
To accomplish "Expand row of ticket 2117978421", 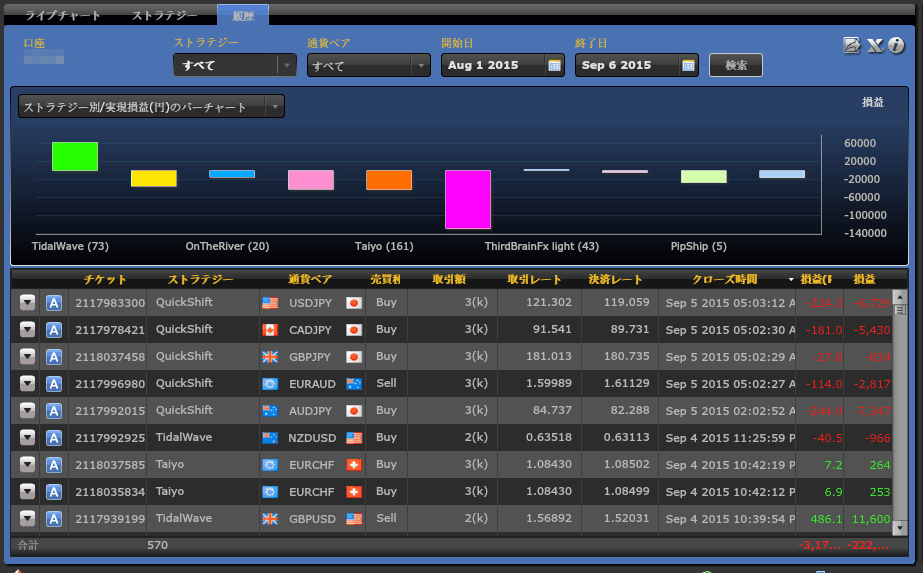I will click(x=27, y=330).
